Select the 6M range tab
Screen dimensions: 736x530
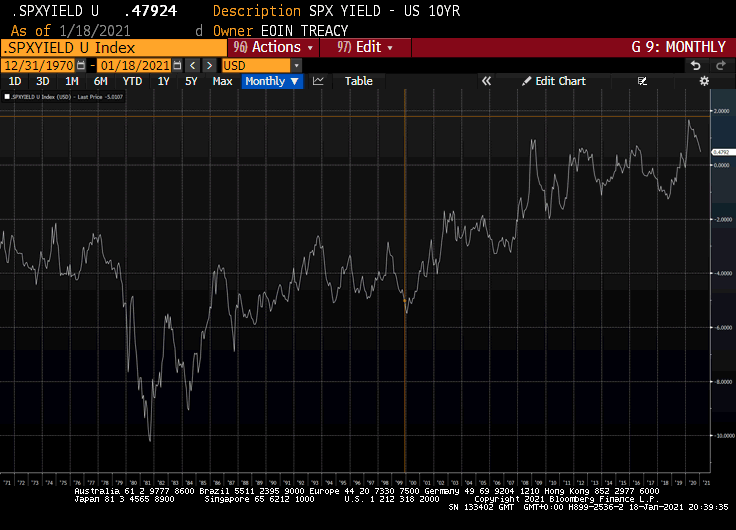click(100, 81)
